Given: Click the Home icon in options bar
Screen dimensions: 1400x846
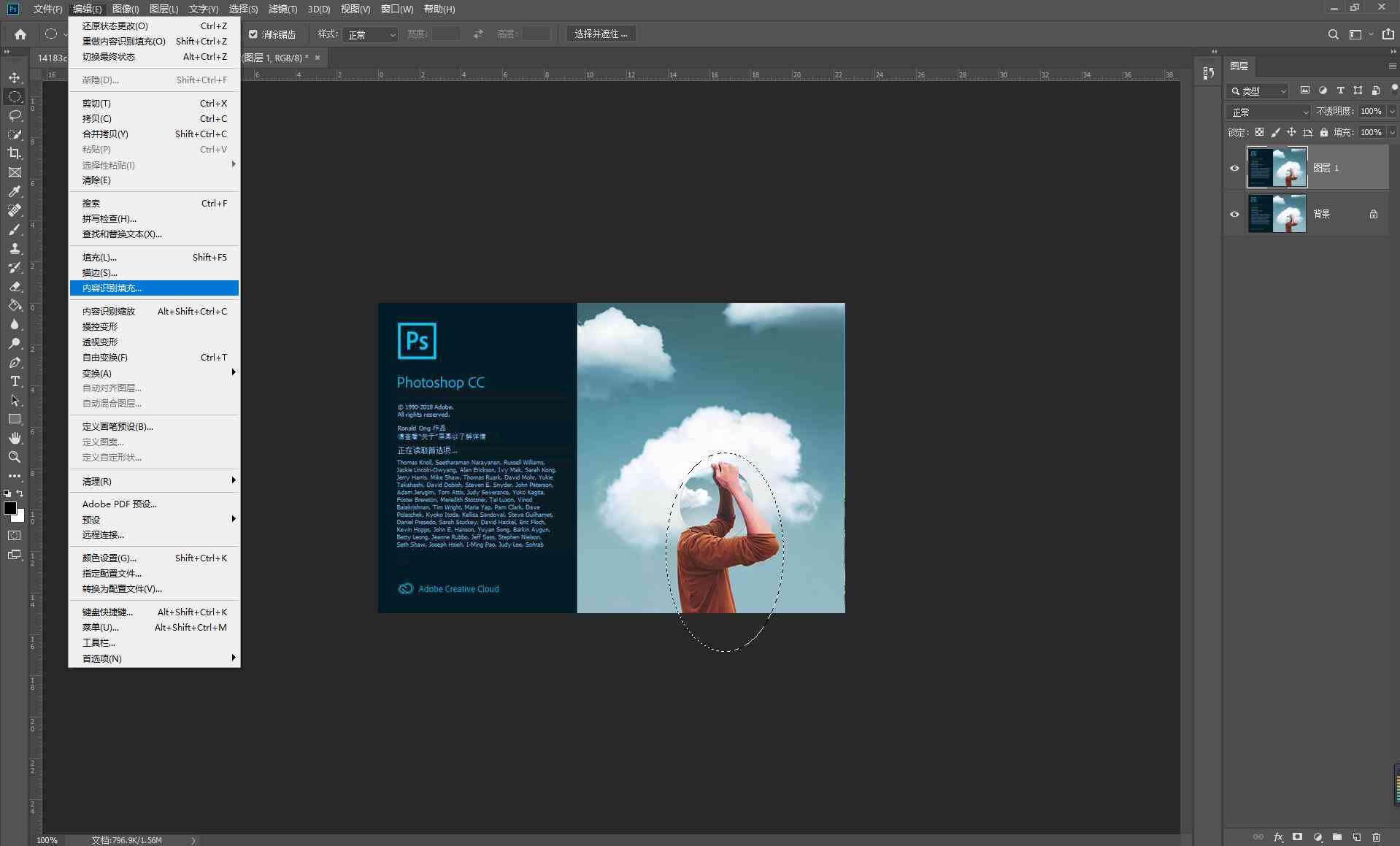Looking at the screenshot, I should coord(20,34).
